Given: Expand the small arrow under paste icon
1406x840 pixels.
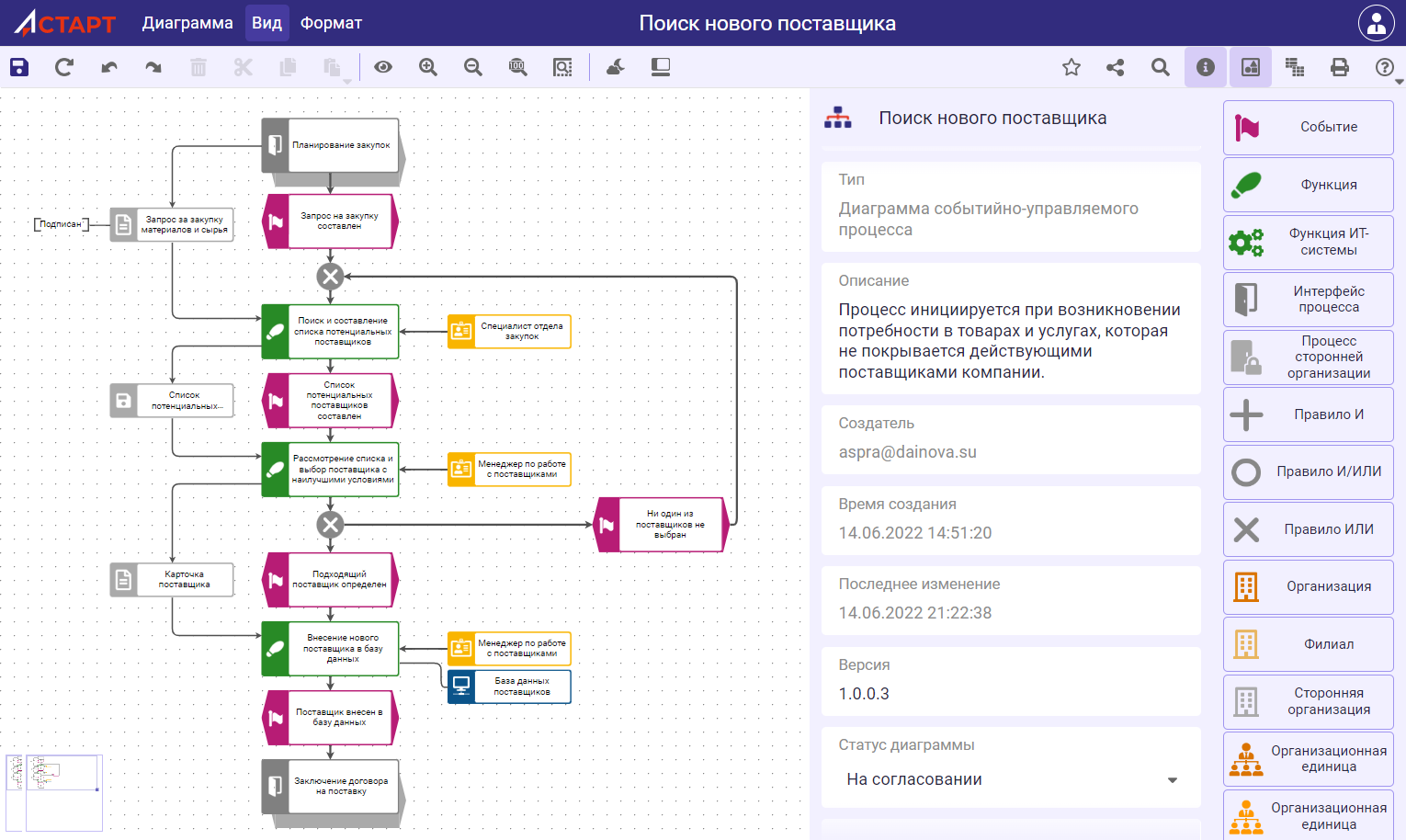Looking at the screenshot, I should [x=347, y=82].
